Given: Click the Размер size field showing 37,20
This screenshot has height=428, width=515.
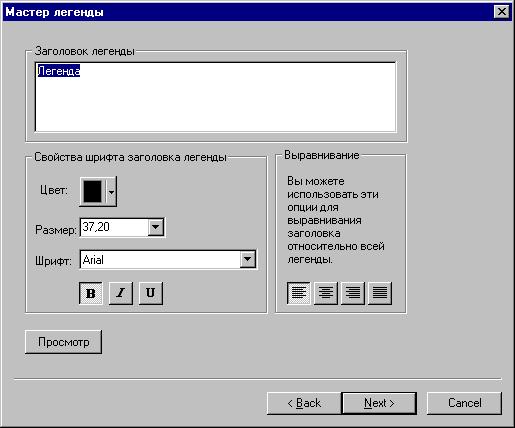Looking at the screenshot, I should (x=114, y=227).
